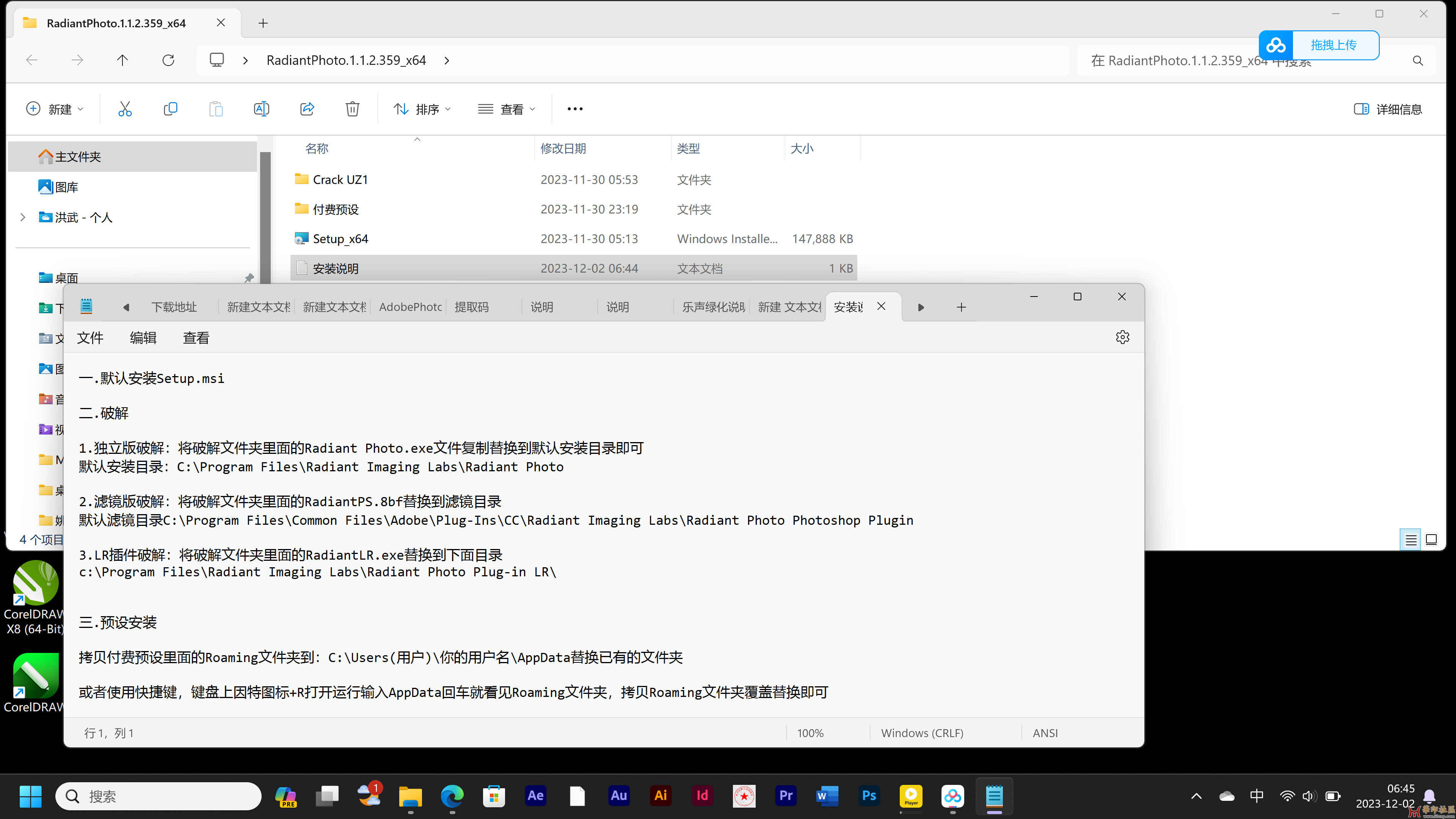Click the Explorer search magnifier icon
The image size is (1456, 819).
point(1418,61)
